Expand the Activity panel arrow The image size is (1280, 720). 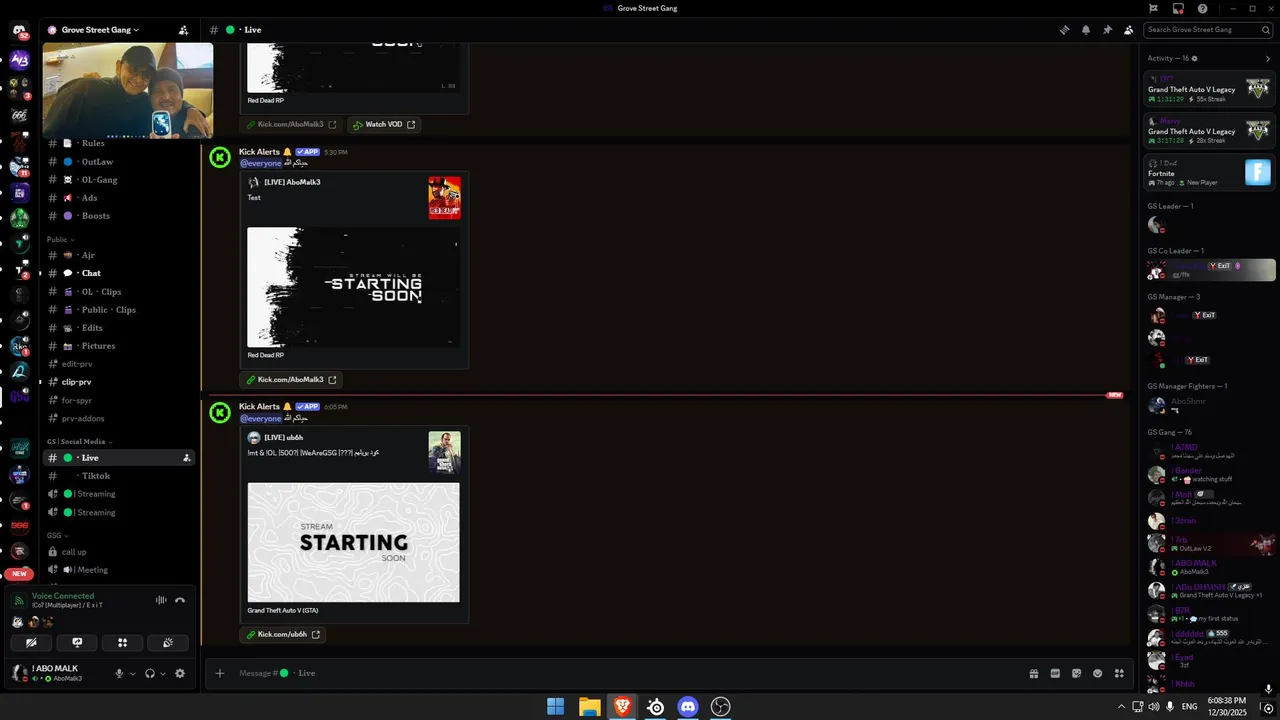coord(1268,58)
